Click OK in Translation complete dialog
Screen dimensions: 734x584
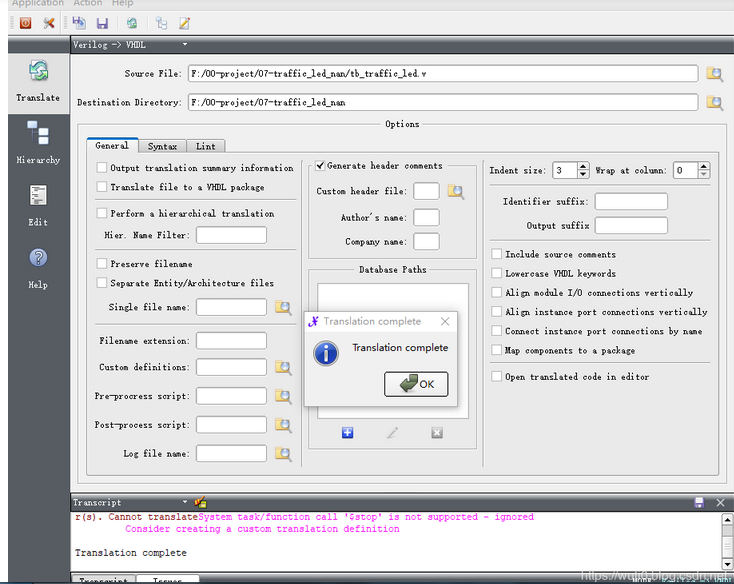pos(416,384)
